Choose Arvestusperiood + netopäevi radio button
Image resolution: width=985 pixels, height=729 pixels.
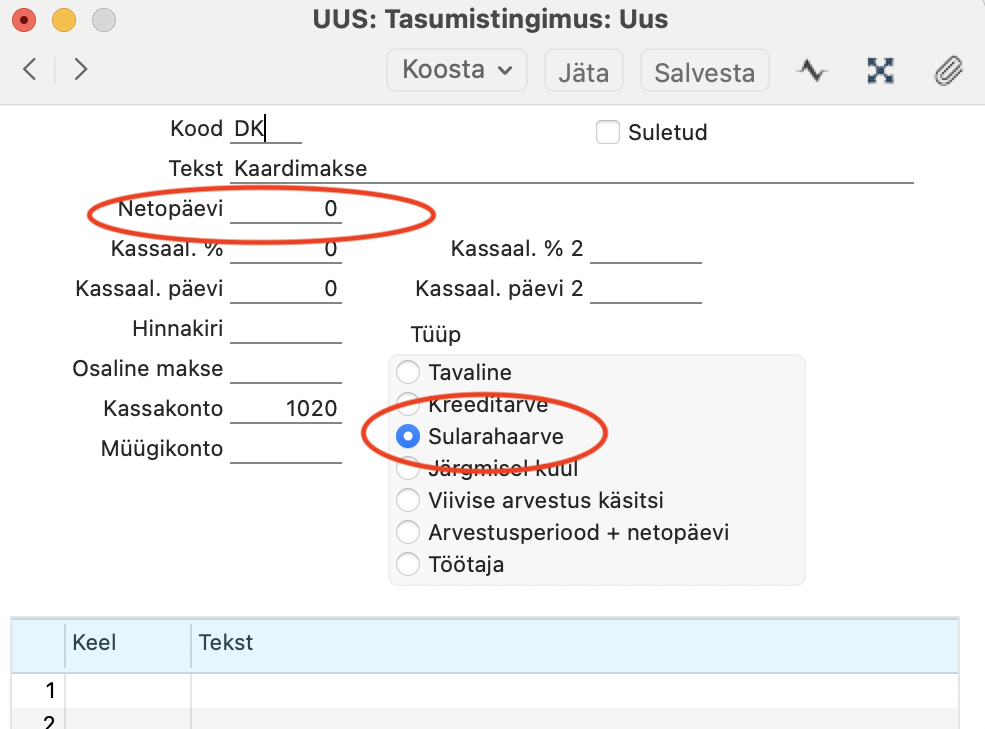pos(408,532)
